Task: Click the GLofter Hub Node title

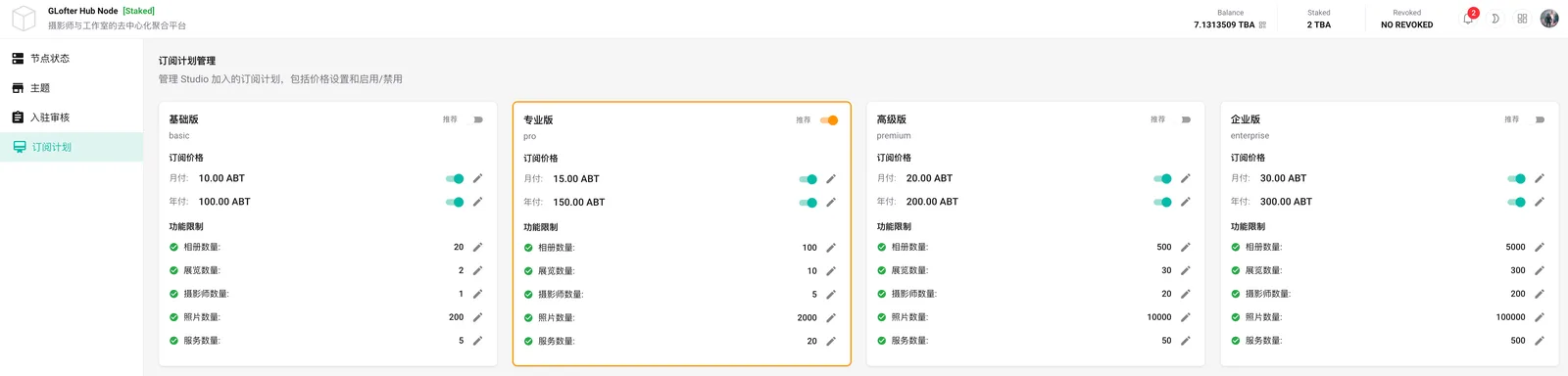Action: coord(82,11)
